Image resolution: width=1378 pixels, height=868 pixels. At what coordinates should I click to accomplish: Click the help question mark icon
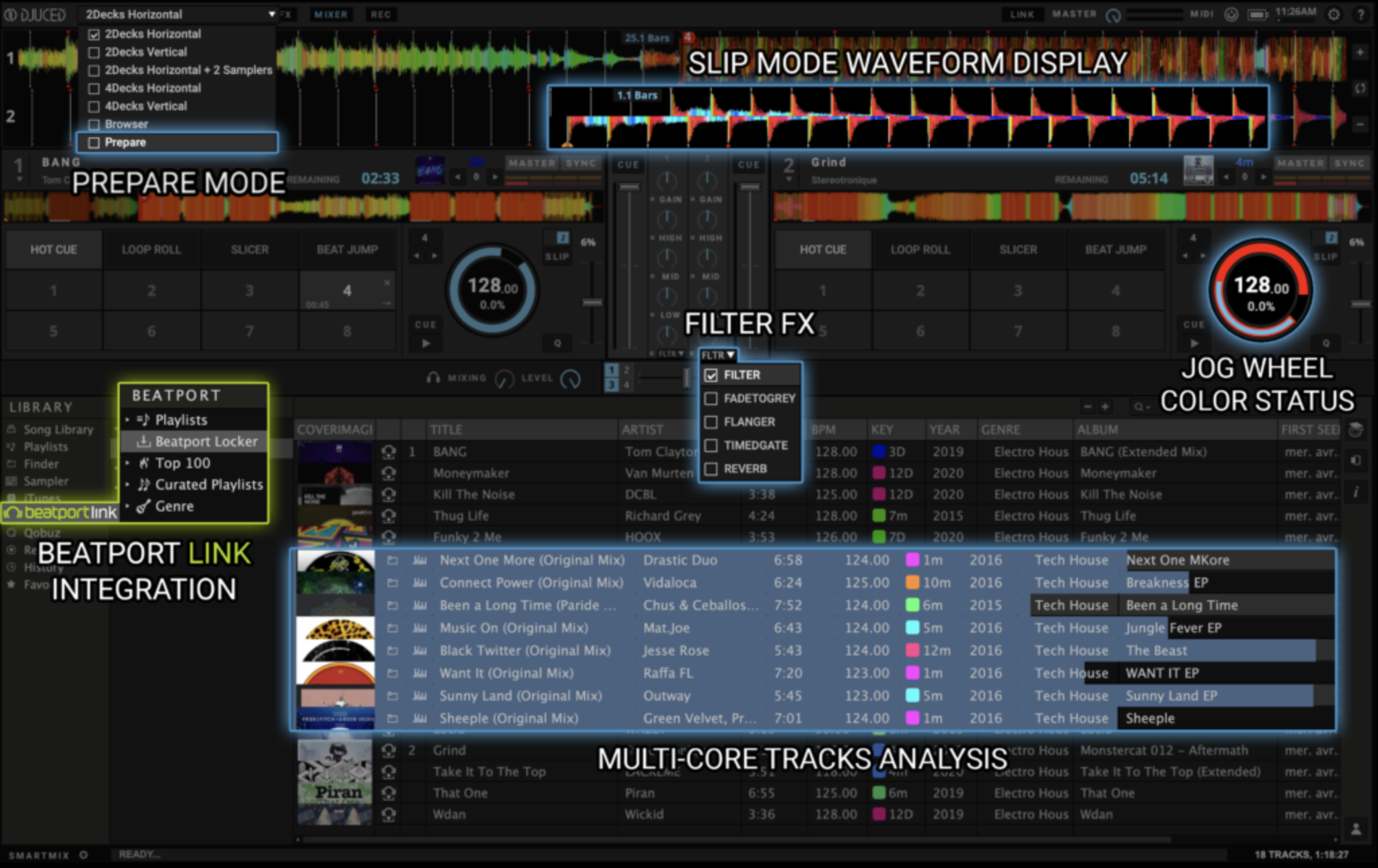(1360, 14)
